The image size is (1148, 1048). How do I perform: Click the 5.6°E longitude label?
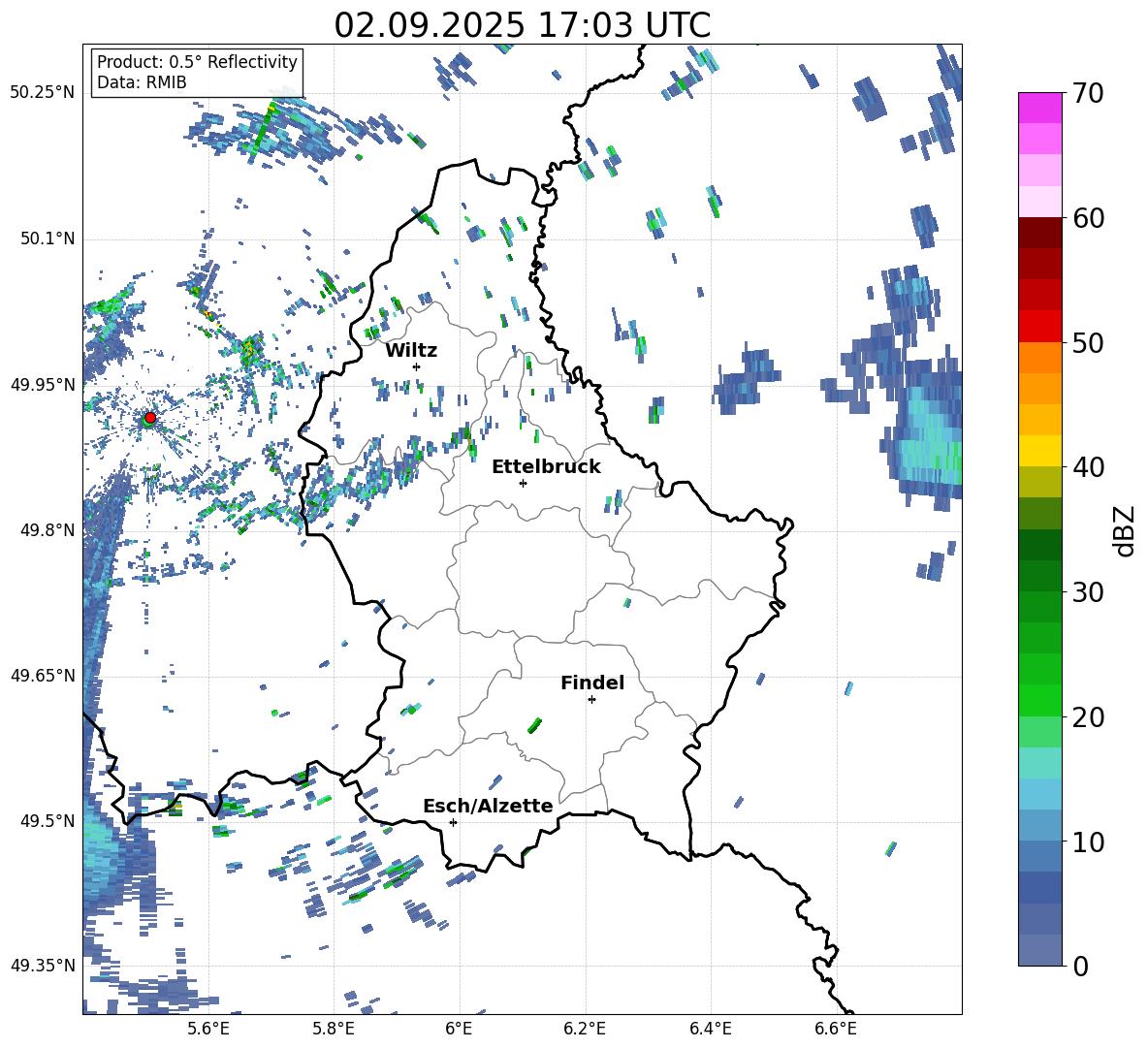coord(207,1029)
